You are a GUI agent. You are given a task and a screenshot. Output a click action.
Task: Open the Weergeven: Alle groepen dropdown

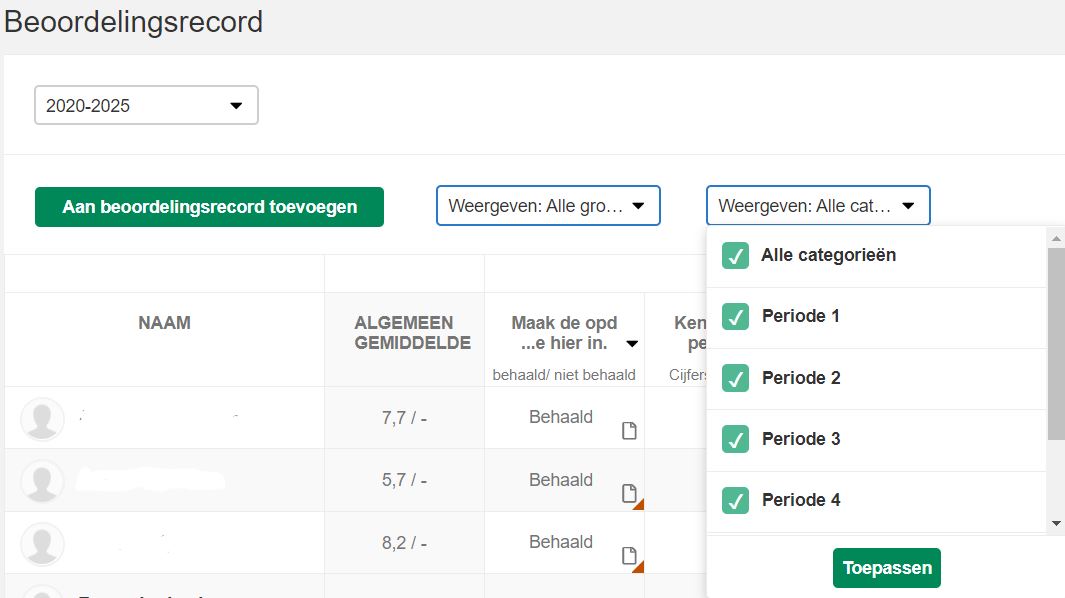pos(547,206)
